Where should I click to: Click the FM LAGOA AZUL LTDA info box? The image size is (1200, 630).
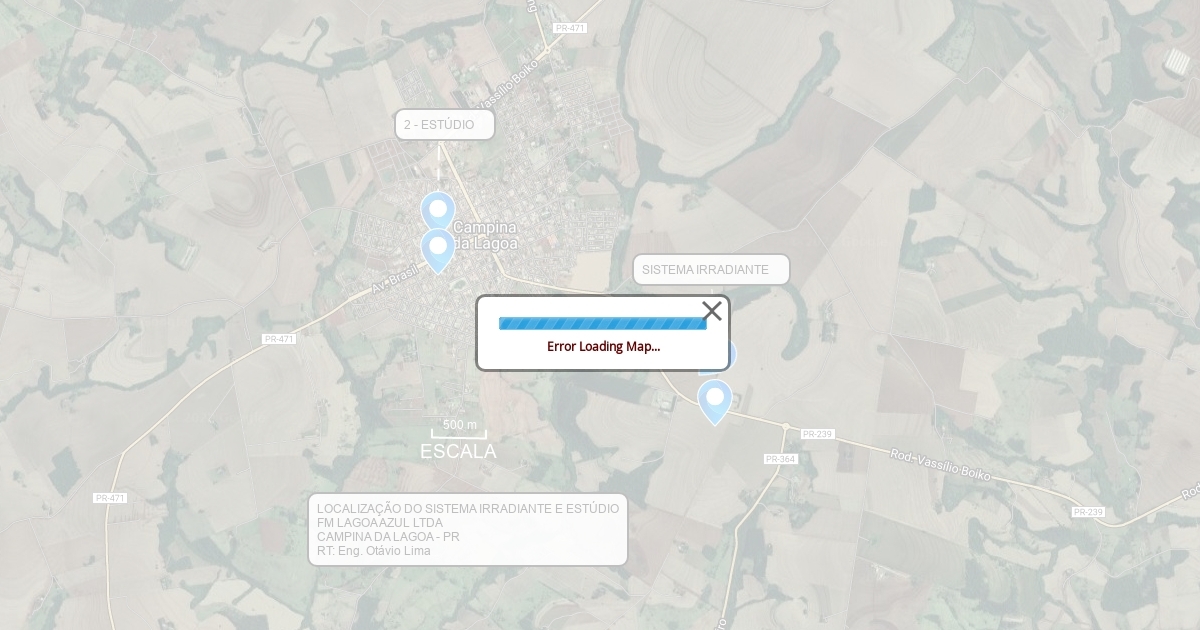tap(468, 530)
